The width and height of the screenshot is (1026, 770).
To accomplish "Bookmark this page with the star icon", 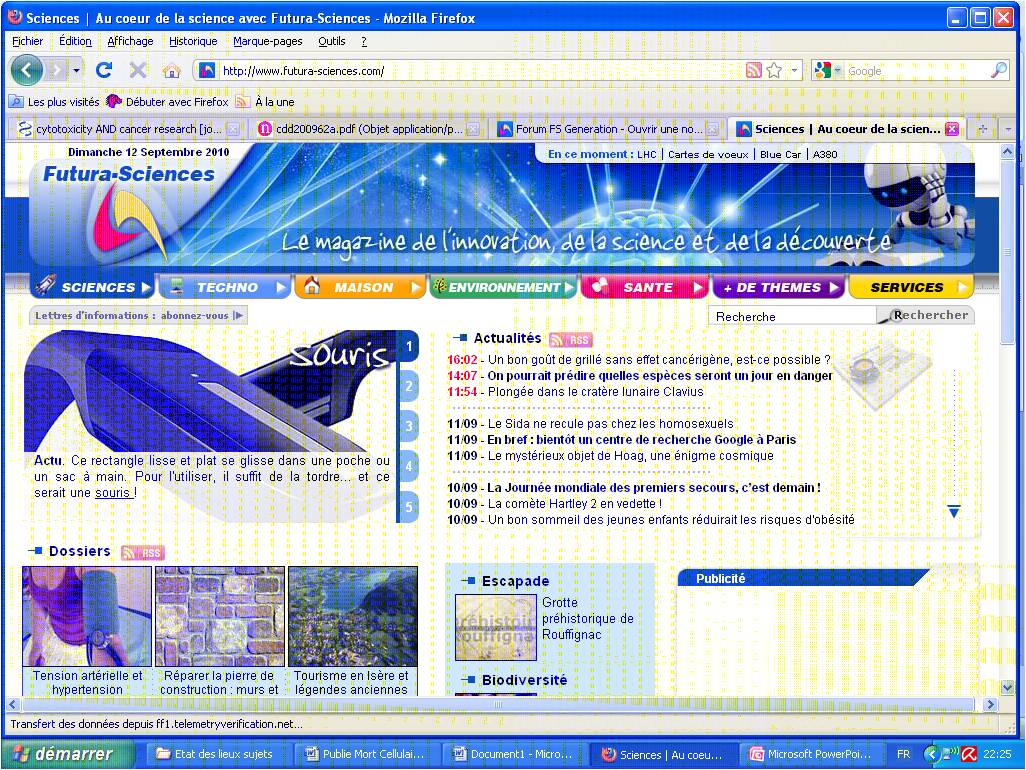I will coord(774,71).
